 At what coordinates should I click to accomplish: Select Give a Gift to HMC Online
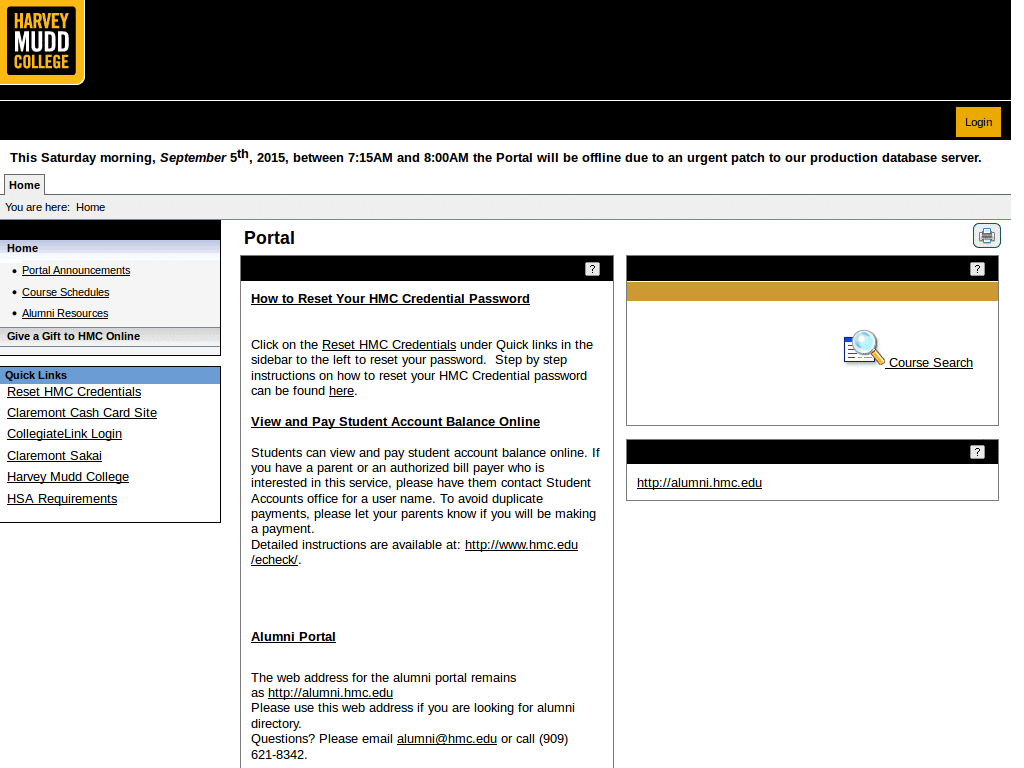click(110, 336)
